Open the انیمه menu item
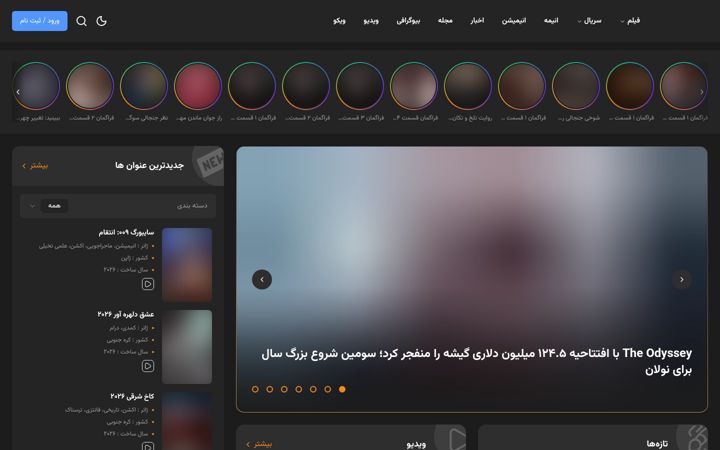This screenshot has width=720, height=450. click(551, 21)
